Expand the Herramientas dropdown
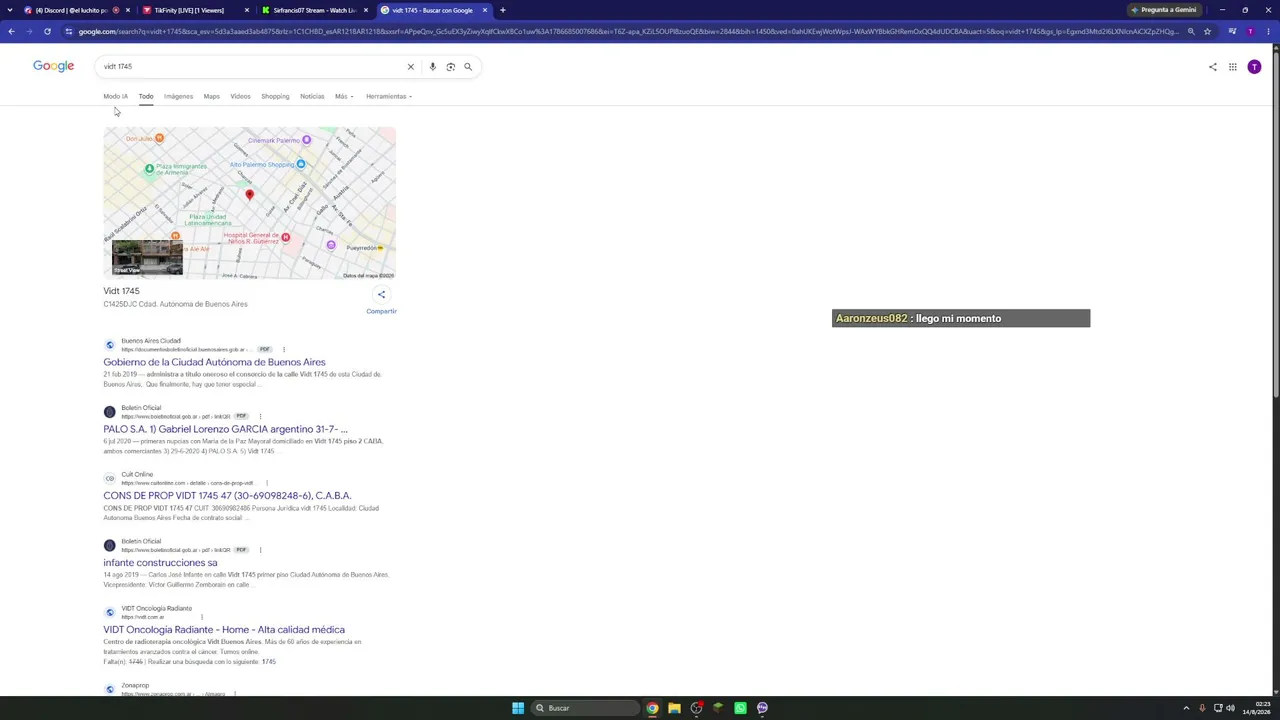 tap(389, 96)
